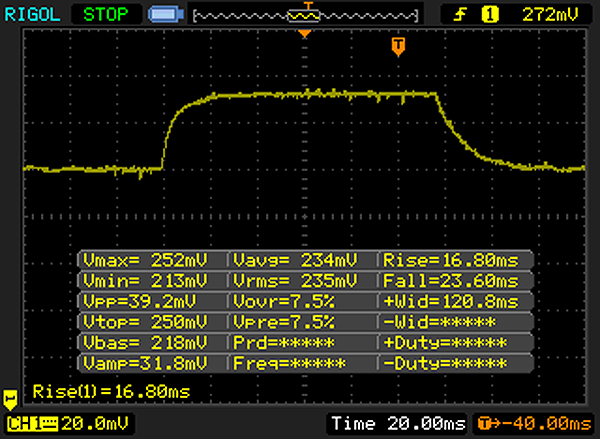600x439 pixels.
Task: Click the Fall=23.60ms measurement
Action: (451, 281)
